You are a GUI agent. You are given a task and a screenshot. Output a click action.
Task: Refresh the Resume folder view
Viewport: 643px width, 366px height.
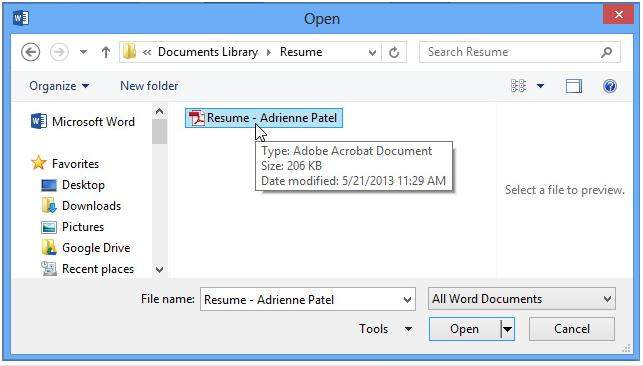(394, 52)
